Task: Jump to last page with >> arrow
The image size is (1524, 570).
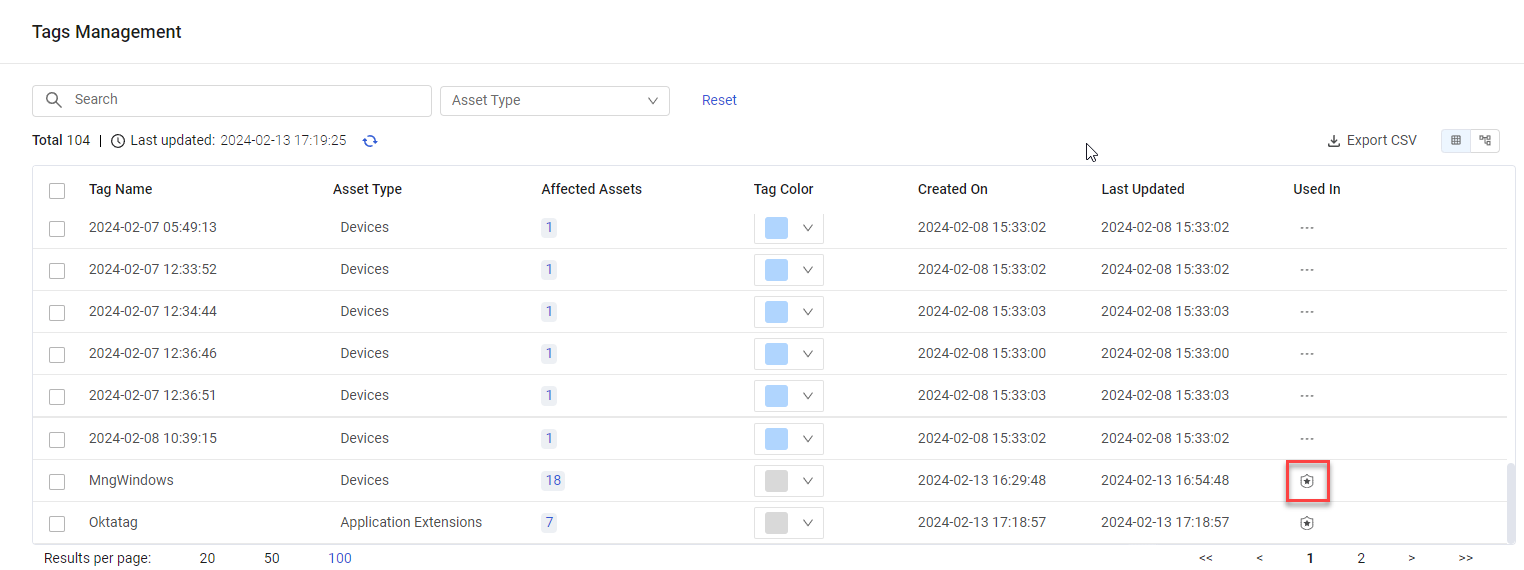Action: pos(1466,559)
